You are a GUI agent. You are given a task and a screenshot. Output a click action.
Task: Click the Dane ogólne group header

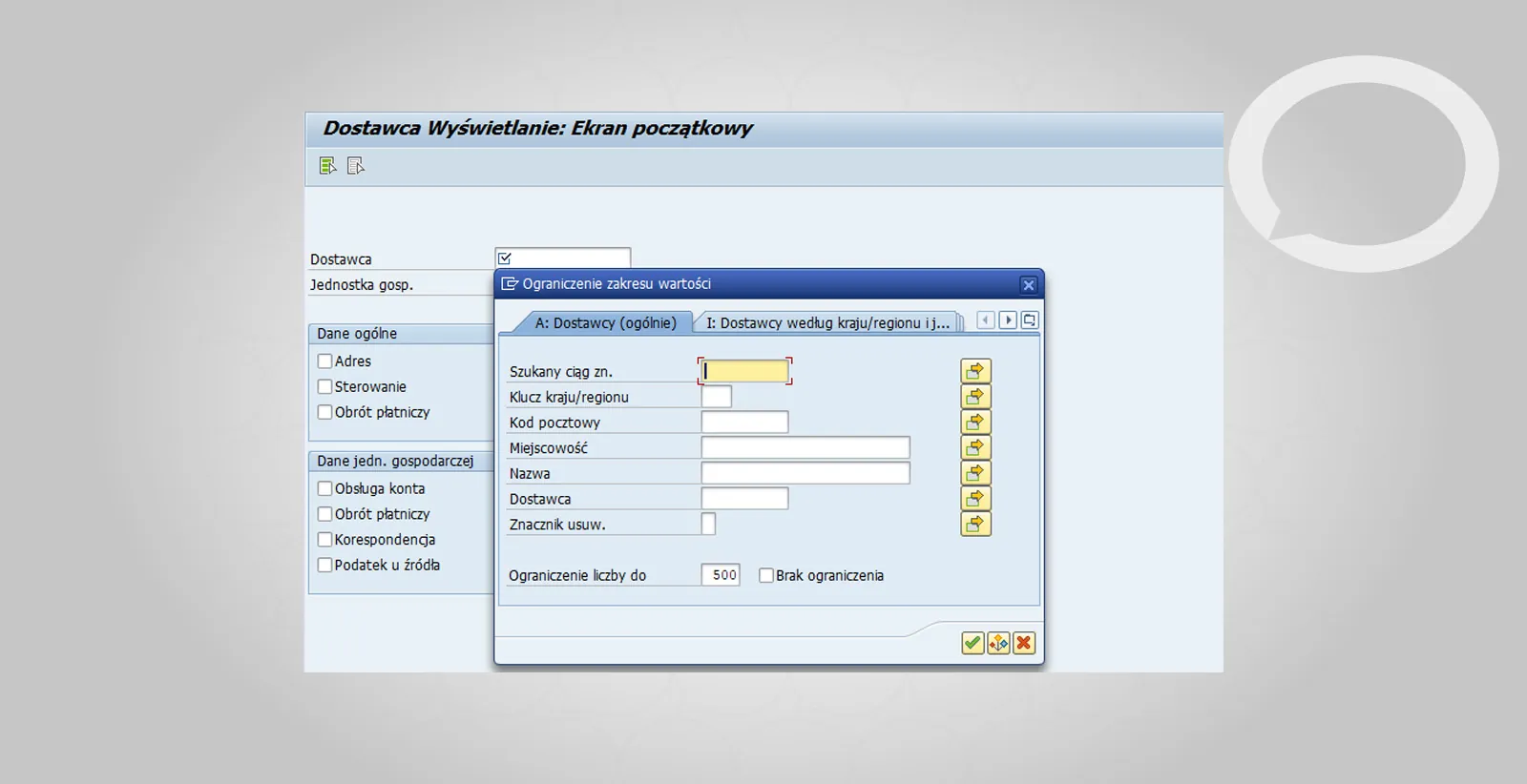tap(401, 334)
